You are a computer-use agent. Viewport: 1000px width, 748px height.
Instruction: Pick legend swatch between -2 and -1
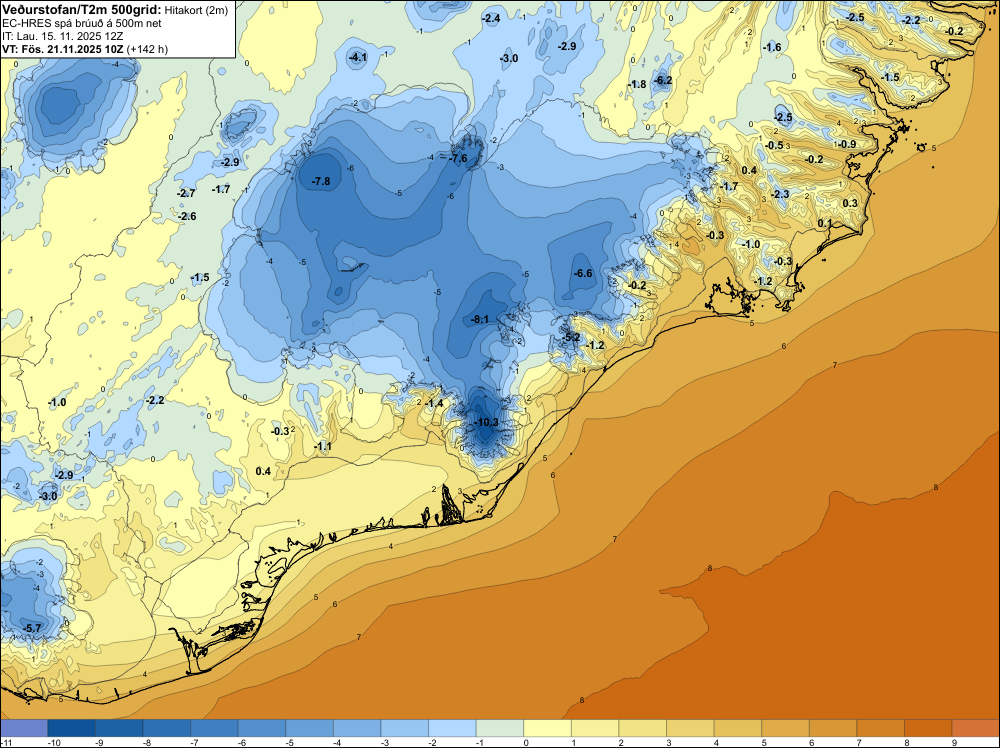click(452, 728)
